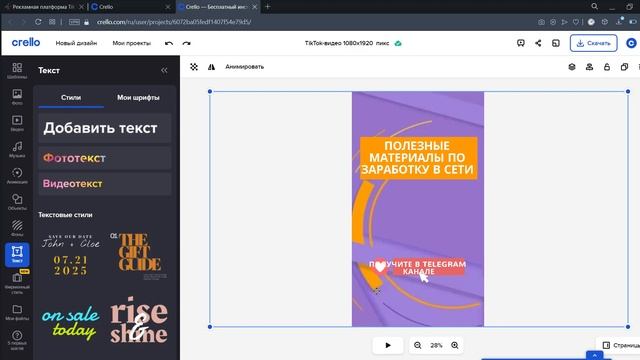Select the on sale today text style

point(71,322)
